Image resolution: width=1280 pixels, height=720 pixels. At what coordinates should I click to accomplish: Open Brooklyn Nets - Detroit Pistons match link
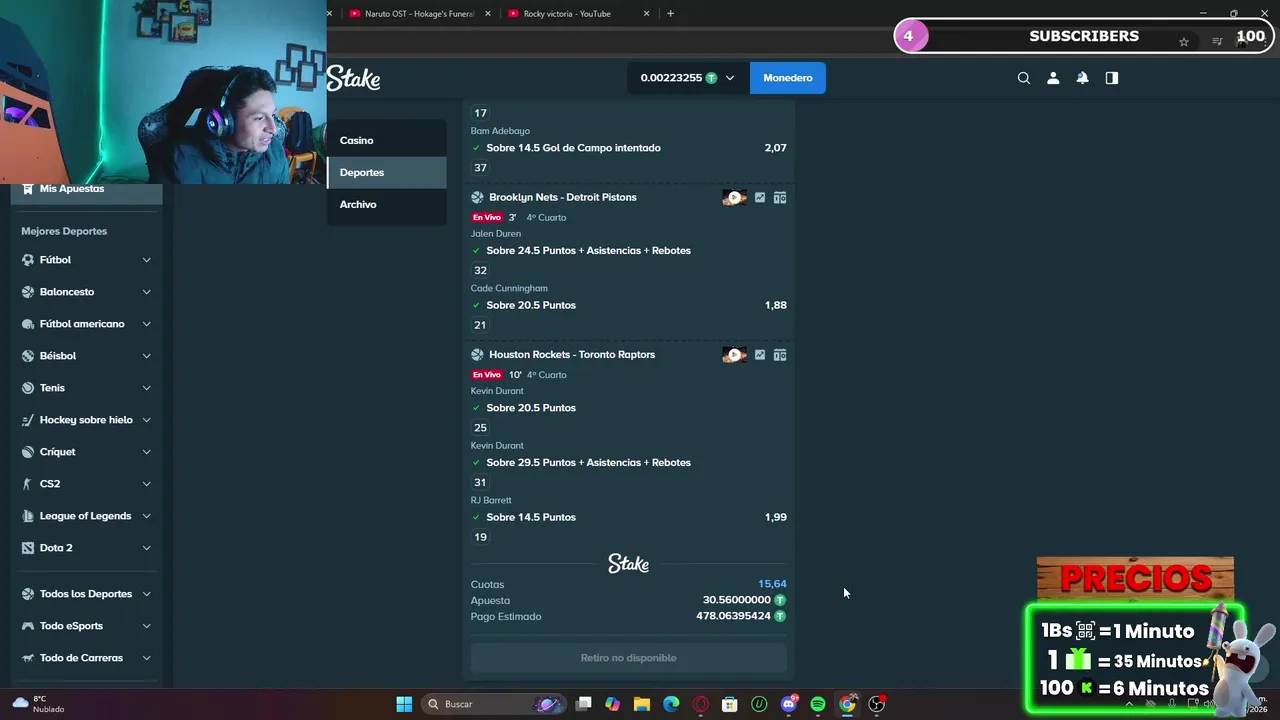tap(563, 198)
